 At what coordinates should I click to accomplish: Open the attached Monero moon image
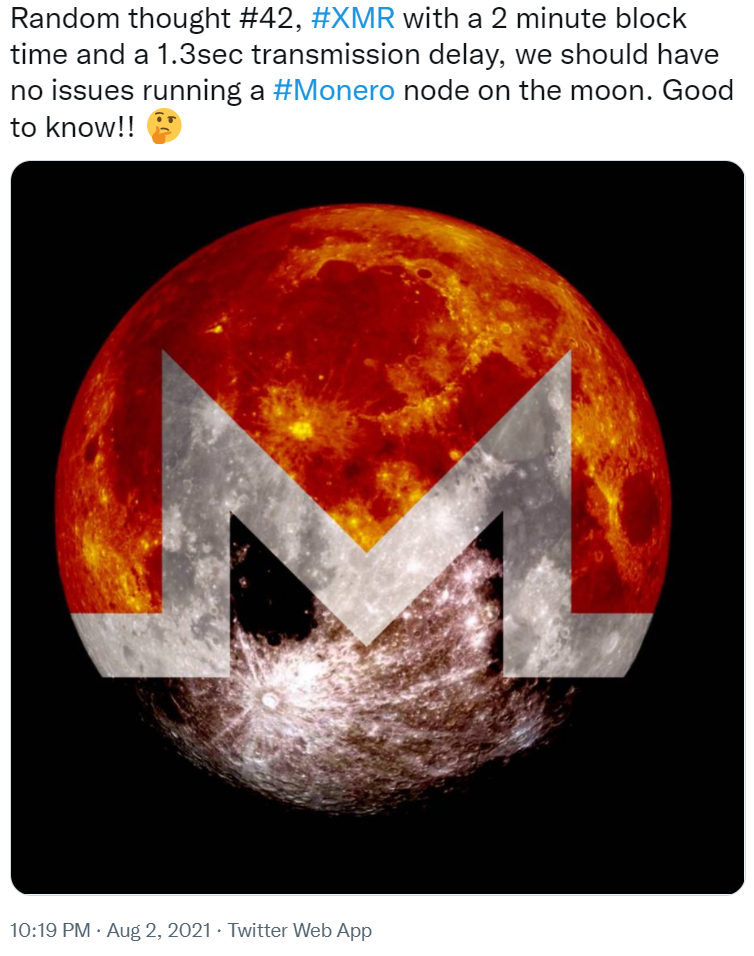coord(377,527)
